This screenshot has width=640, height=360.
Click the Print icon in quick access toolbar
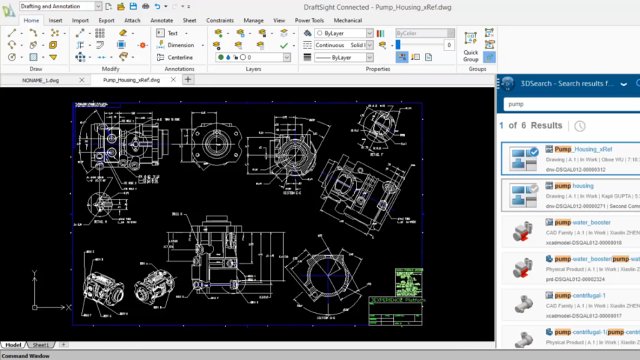[145, 6]
